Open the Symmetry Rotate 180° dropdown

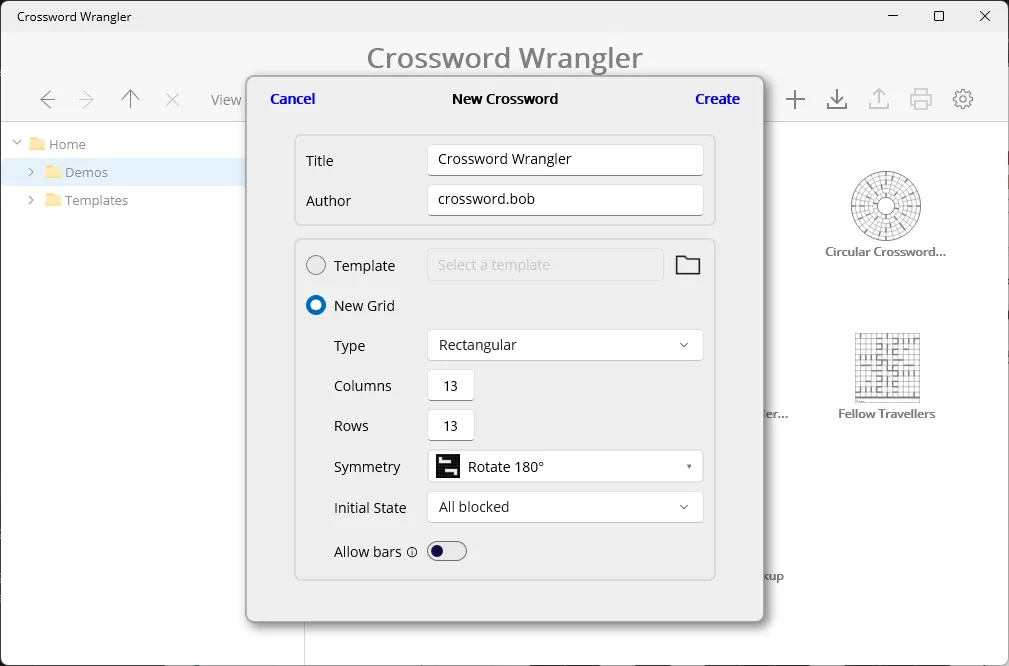(x=565, y=466)
